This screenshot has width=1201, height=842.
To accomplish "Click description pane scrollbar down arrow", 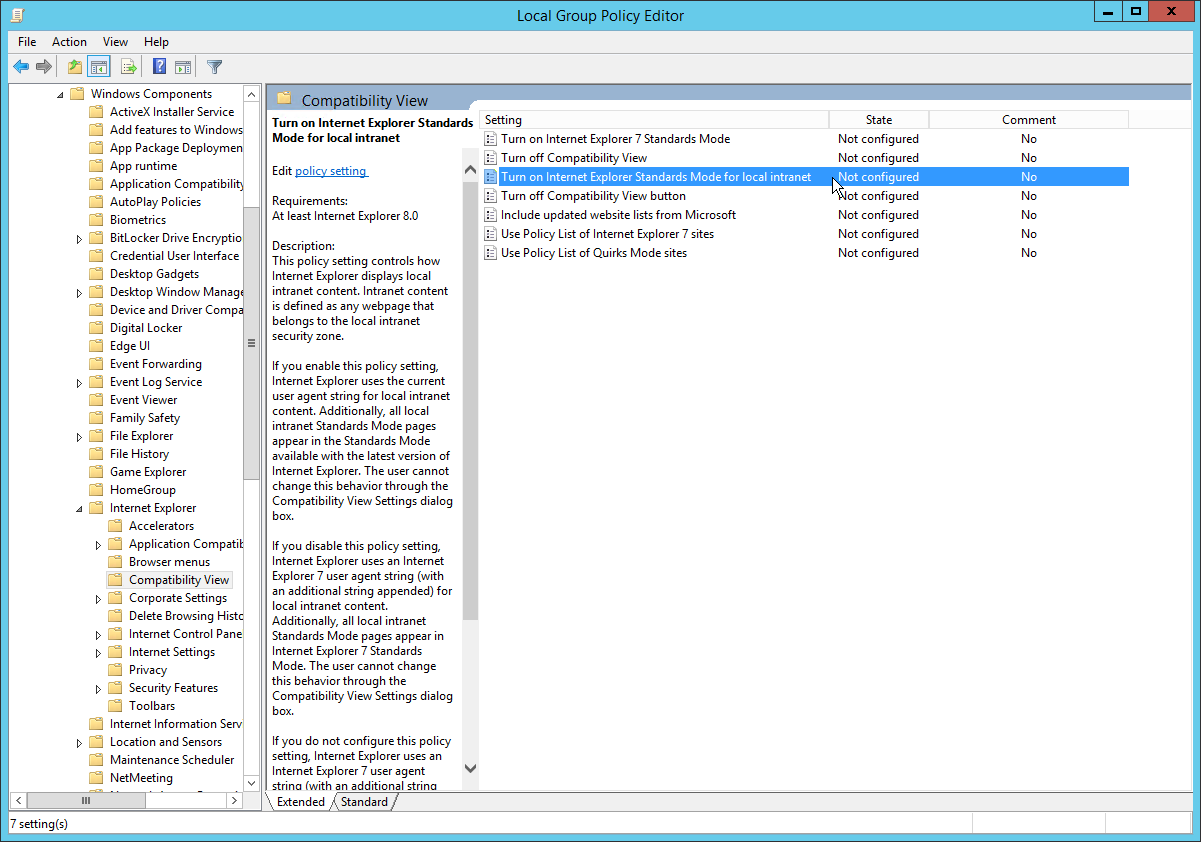I will point(470,769).
